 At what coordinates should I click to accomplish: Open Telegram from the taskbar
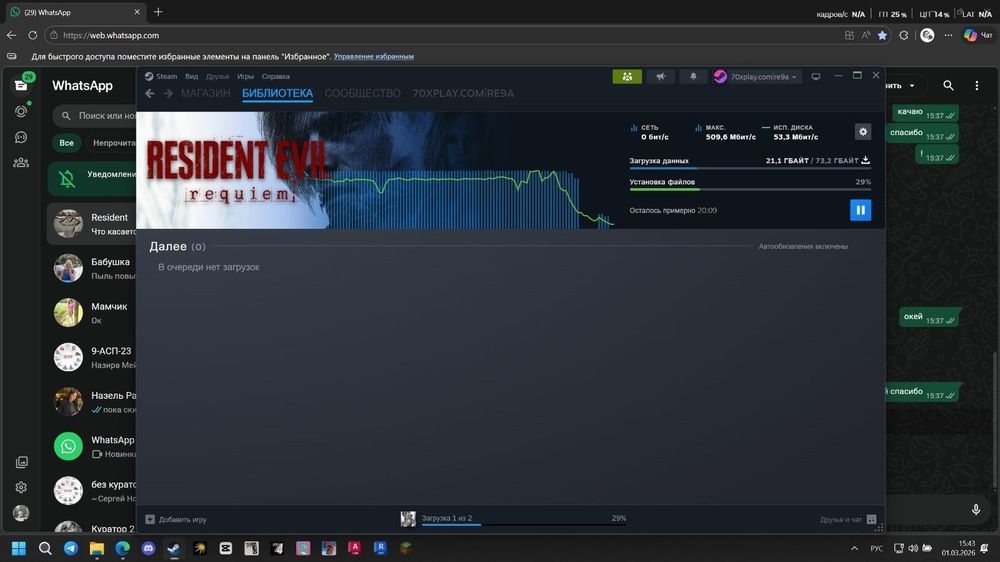(x=71, y=549)
